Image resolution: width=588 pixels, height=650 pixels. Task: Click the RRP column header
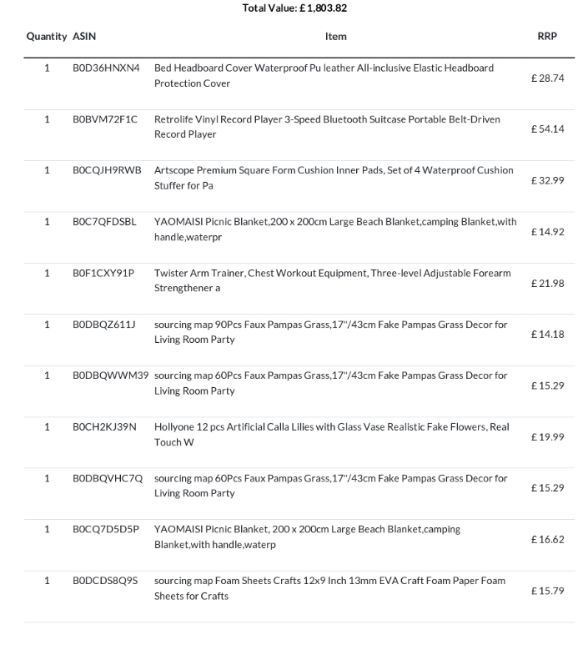tap(547, 36)
